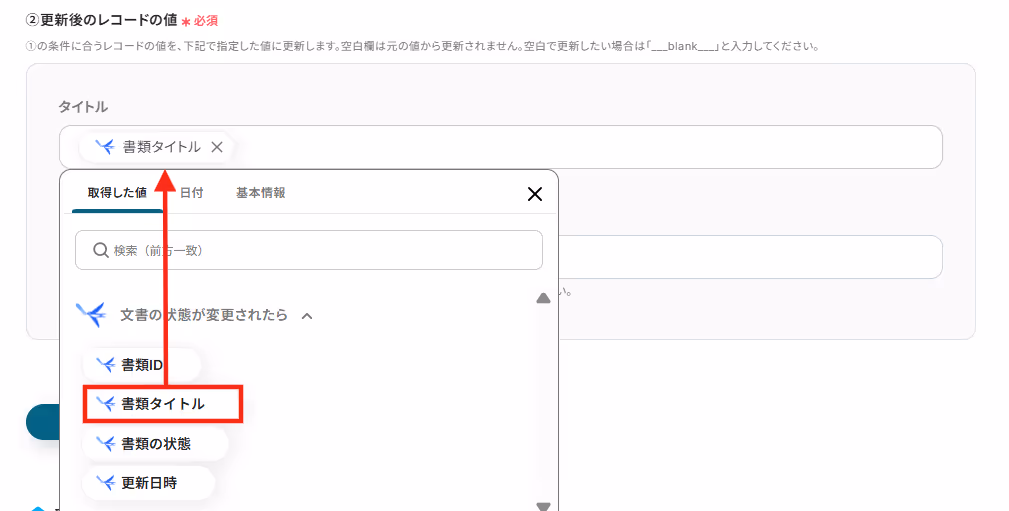Click the search magnifier icon
Image resolution: width=1009 pixels, height=511 pixels.
[100, 250]
